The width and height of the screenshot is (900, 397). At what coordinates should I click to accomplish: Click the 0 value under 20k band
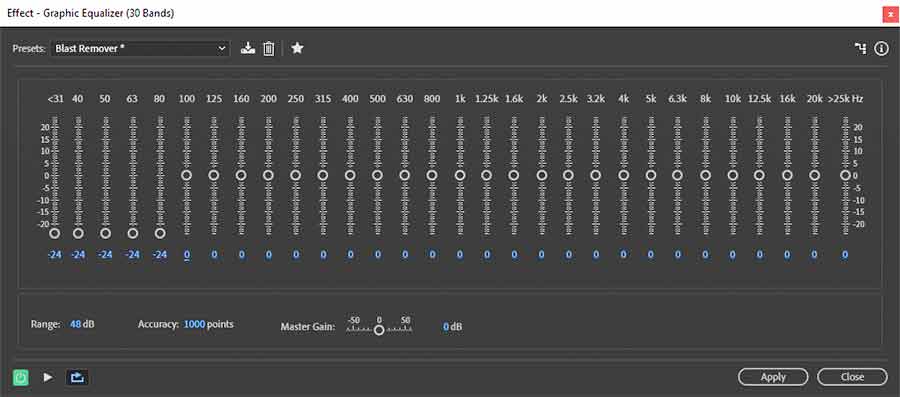click(x=814, y=255)
